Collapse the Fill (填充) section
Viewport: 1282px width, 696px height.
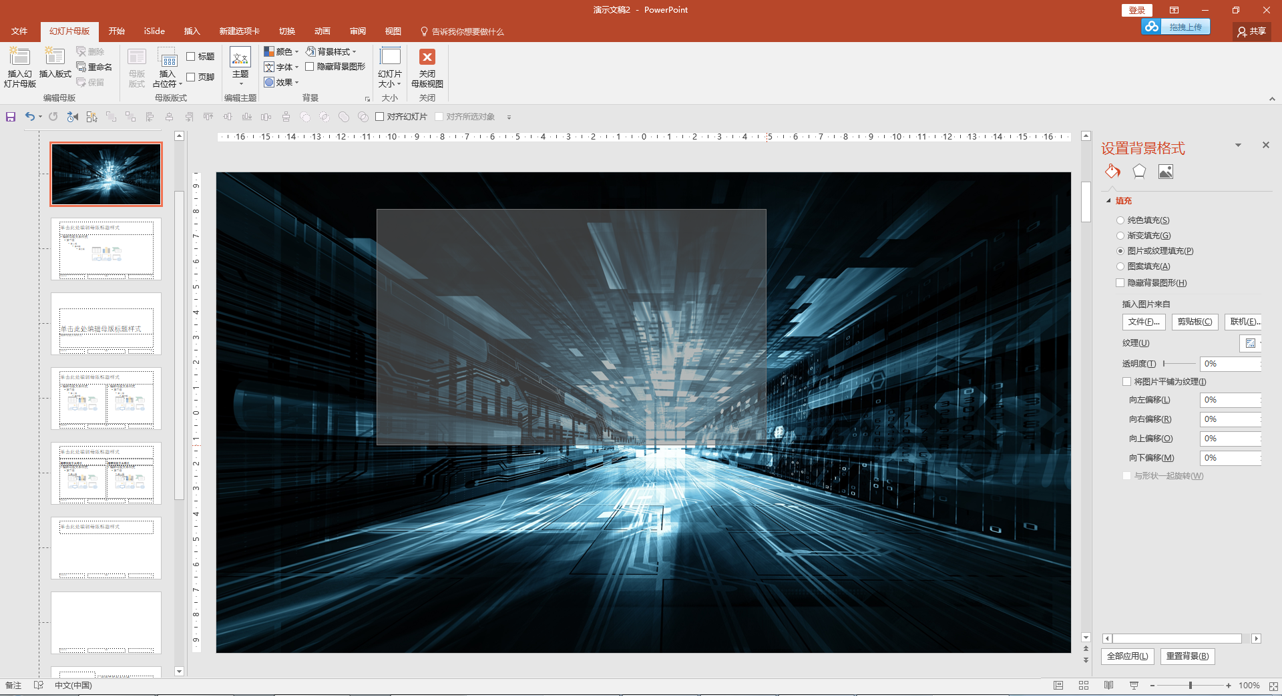1108,201
